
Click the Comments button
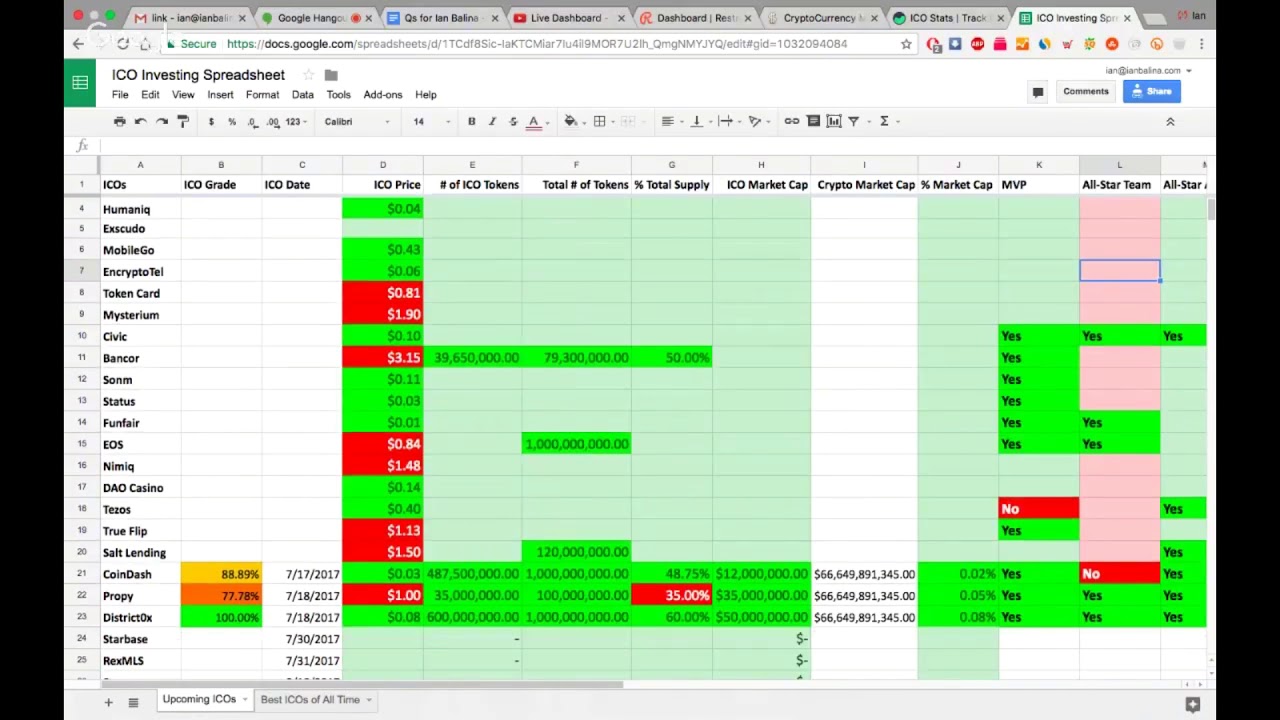pos(1085,92)
